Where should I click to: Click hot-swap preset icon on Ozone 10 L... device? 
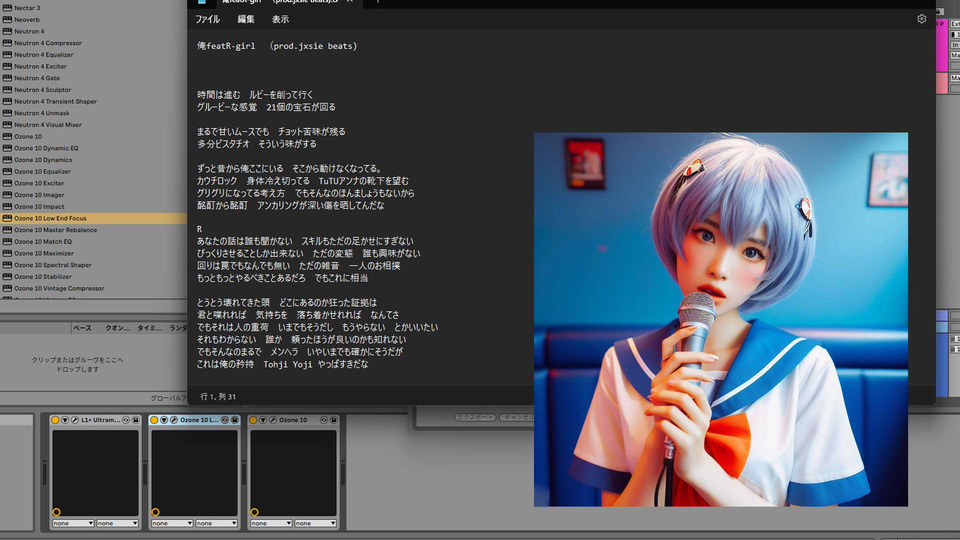[225, 420]
